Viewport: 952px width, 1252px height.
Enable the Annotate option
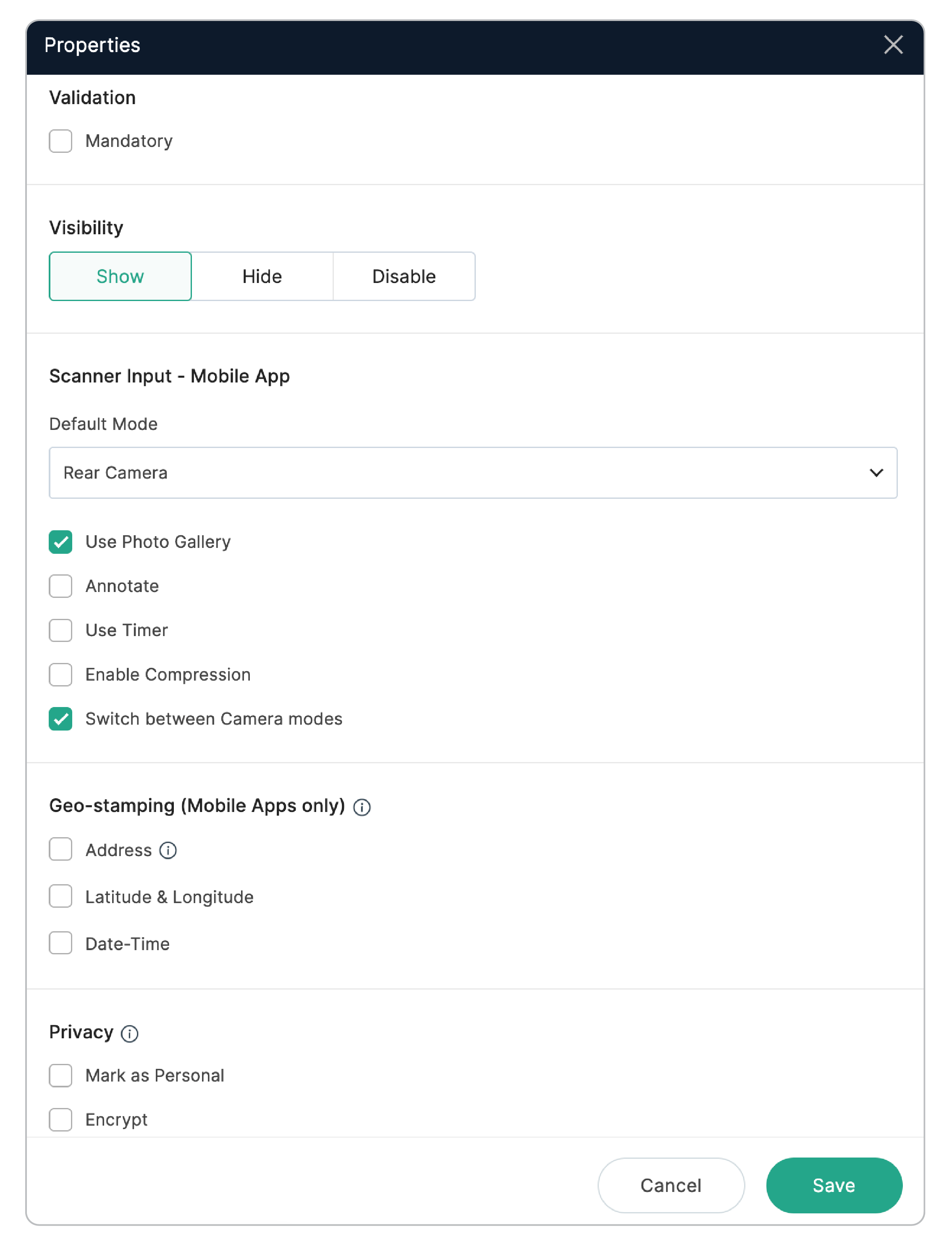click(x=60, y=587)
